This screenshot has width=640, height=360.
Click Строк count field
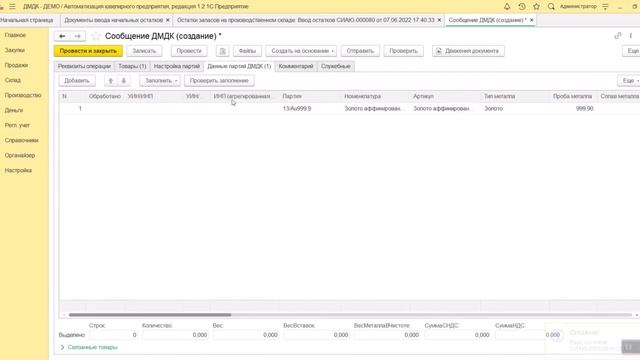point(113,335)
